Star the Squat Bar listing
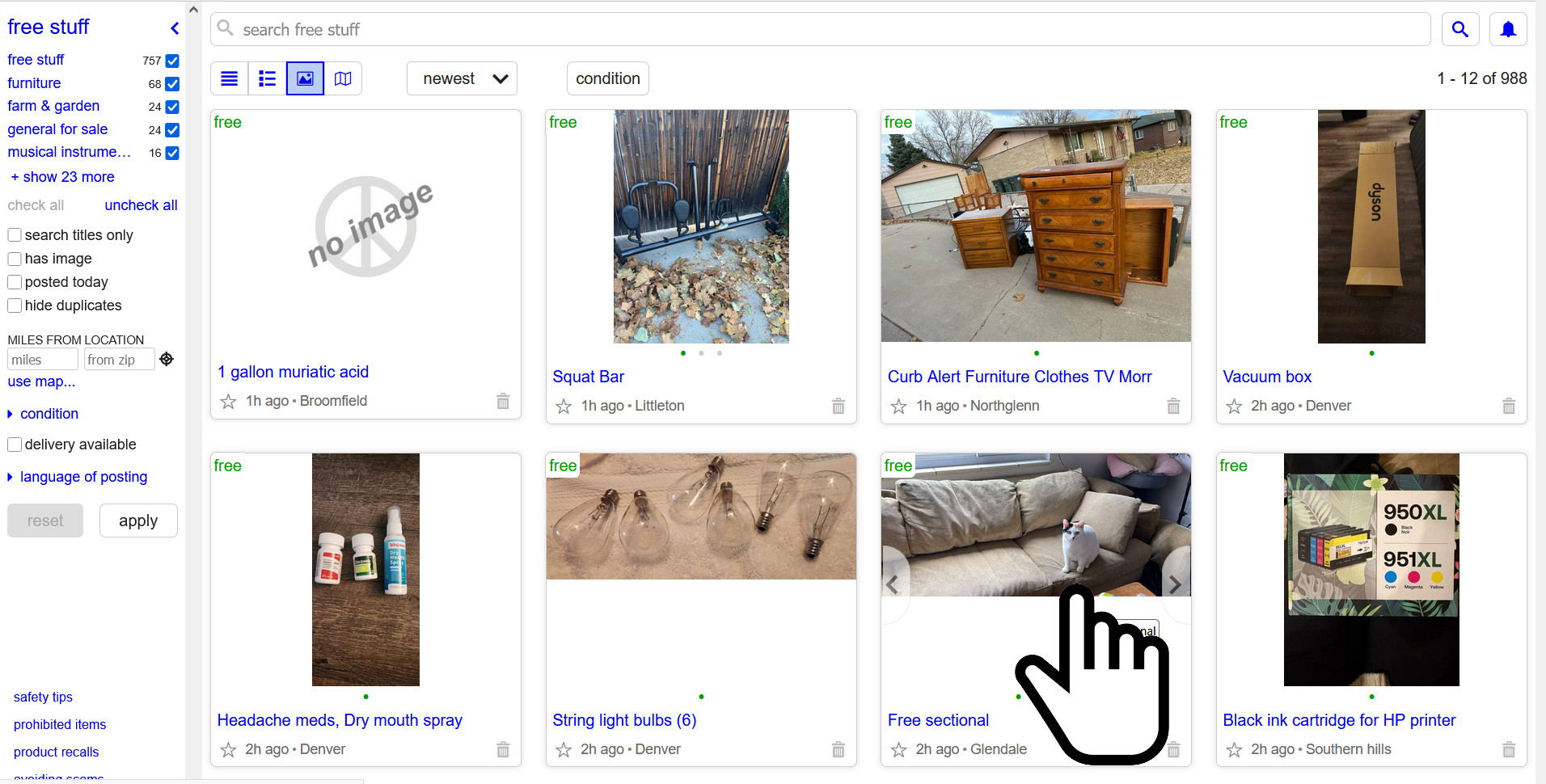 [x=564, y=407]
